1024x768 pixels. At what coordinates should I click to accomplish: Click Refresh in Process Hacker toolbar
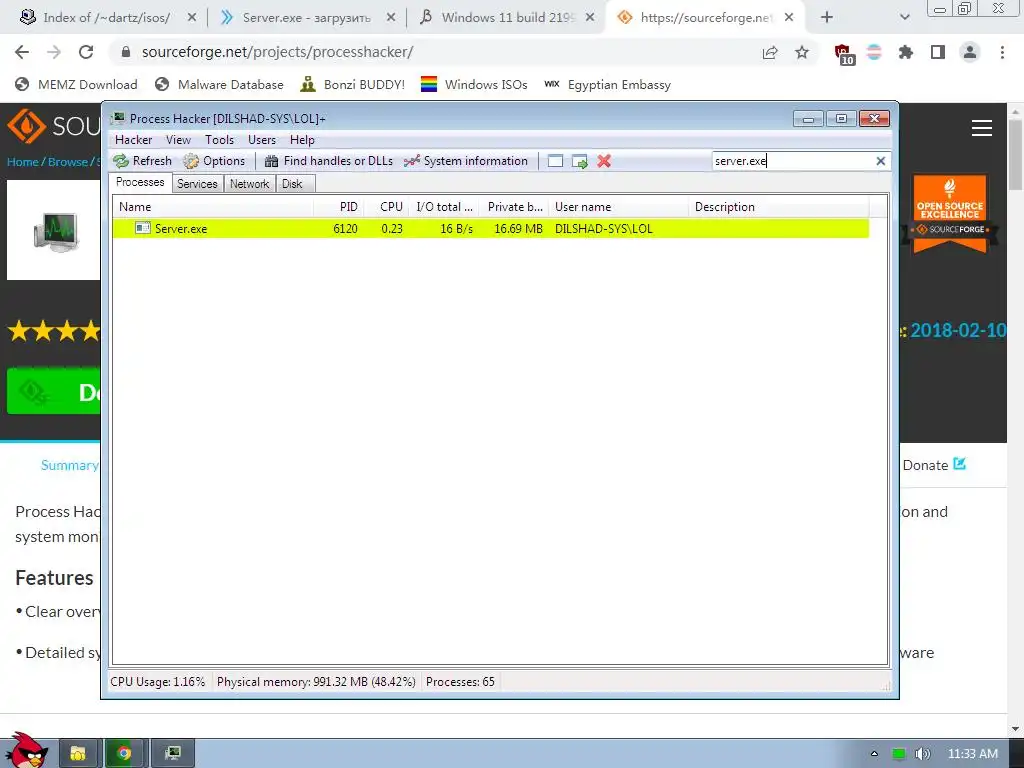(142, 161)
